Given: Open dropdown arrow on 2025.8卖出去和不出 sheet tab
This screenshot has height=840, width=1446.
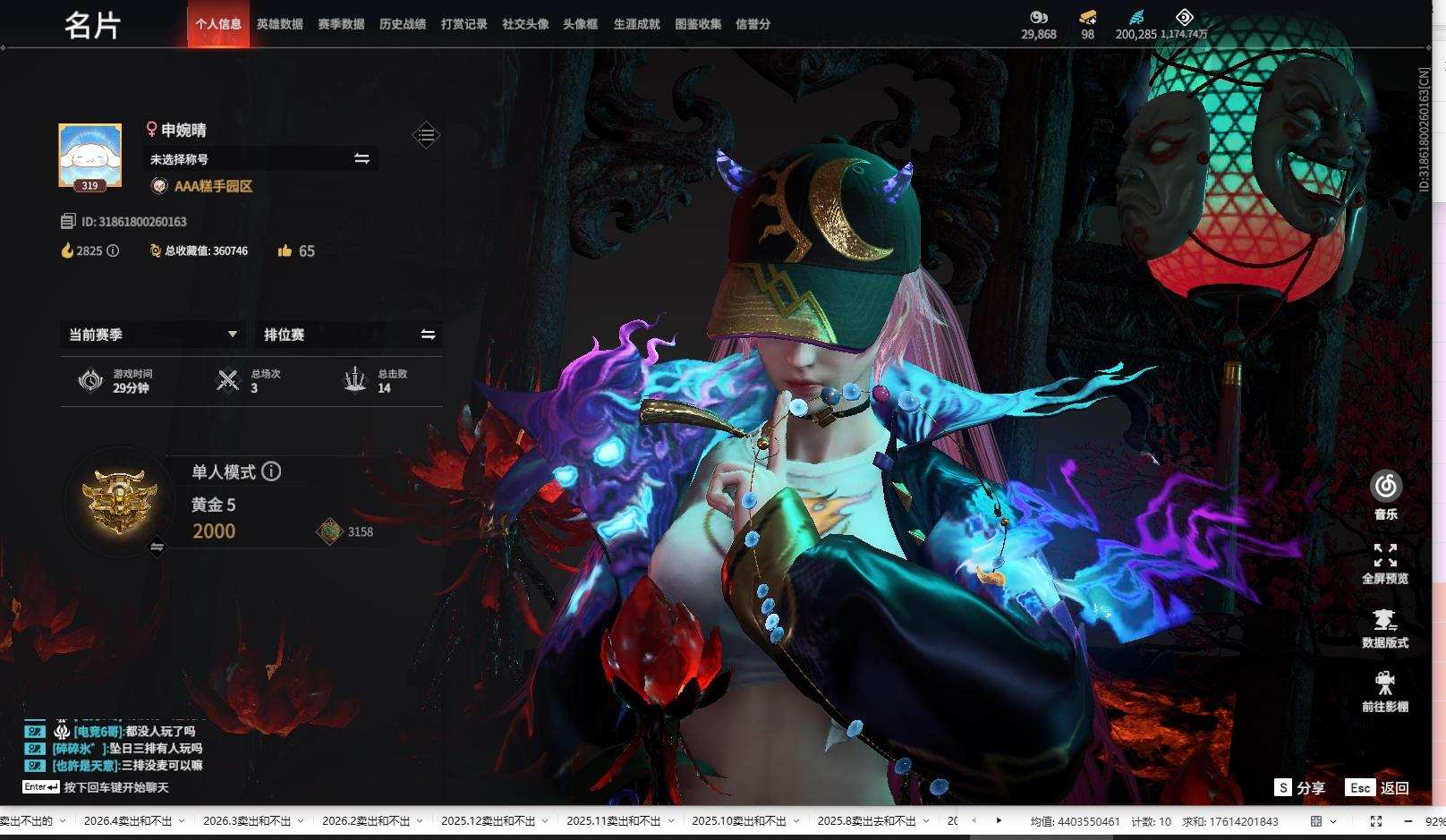Looking at the screenshot, I should pyautogui.click(x=925, y=820).
